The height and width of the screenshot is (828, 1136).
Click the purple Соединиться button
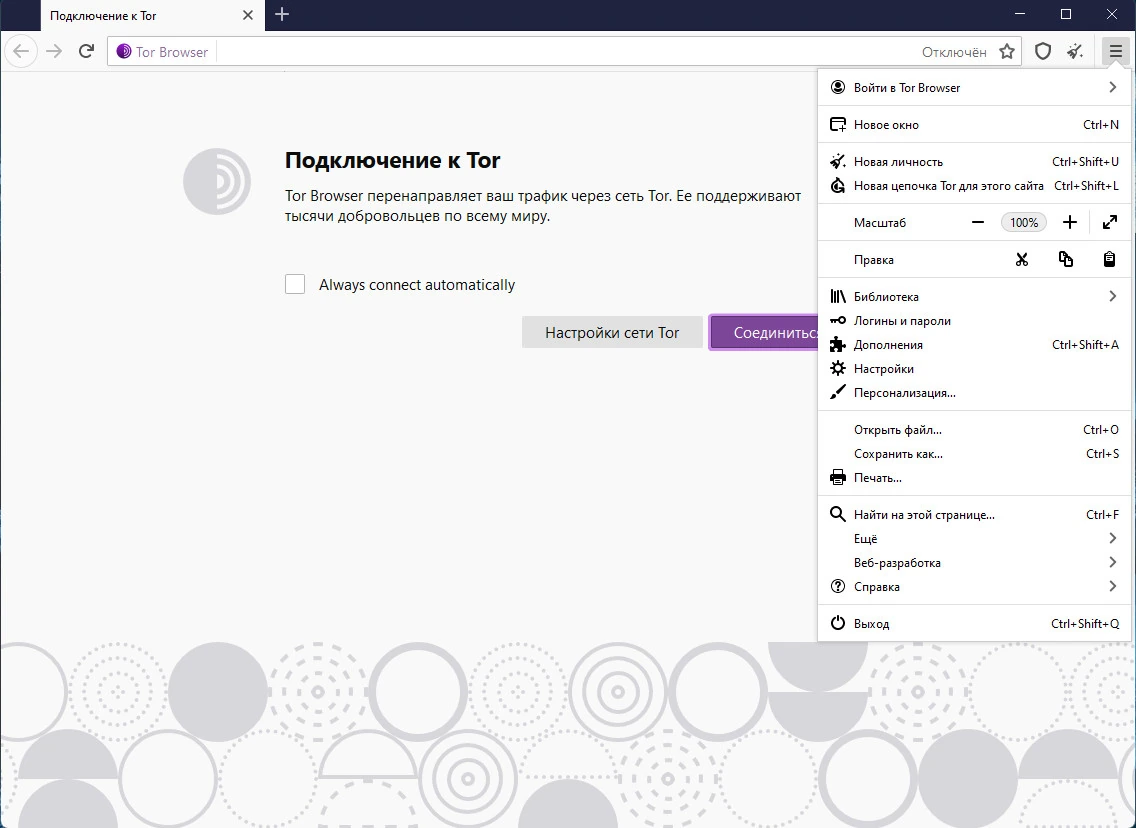pyautogui.click(x=764, y=333)
